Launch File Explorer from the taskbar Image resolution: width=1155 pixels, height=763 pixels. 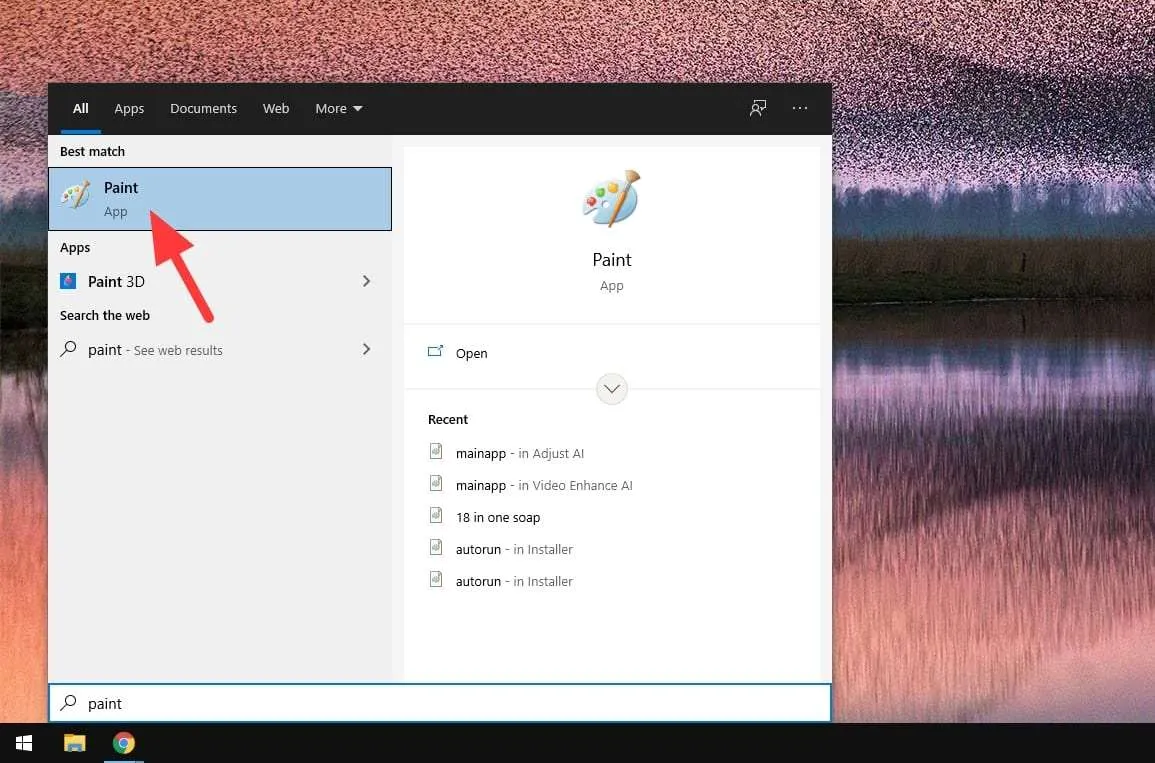tap(74, 743)
